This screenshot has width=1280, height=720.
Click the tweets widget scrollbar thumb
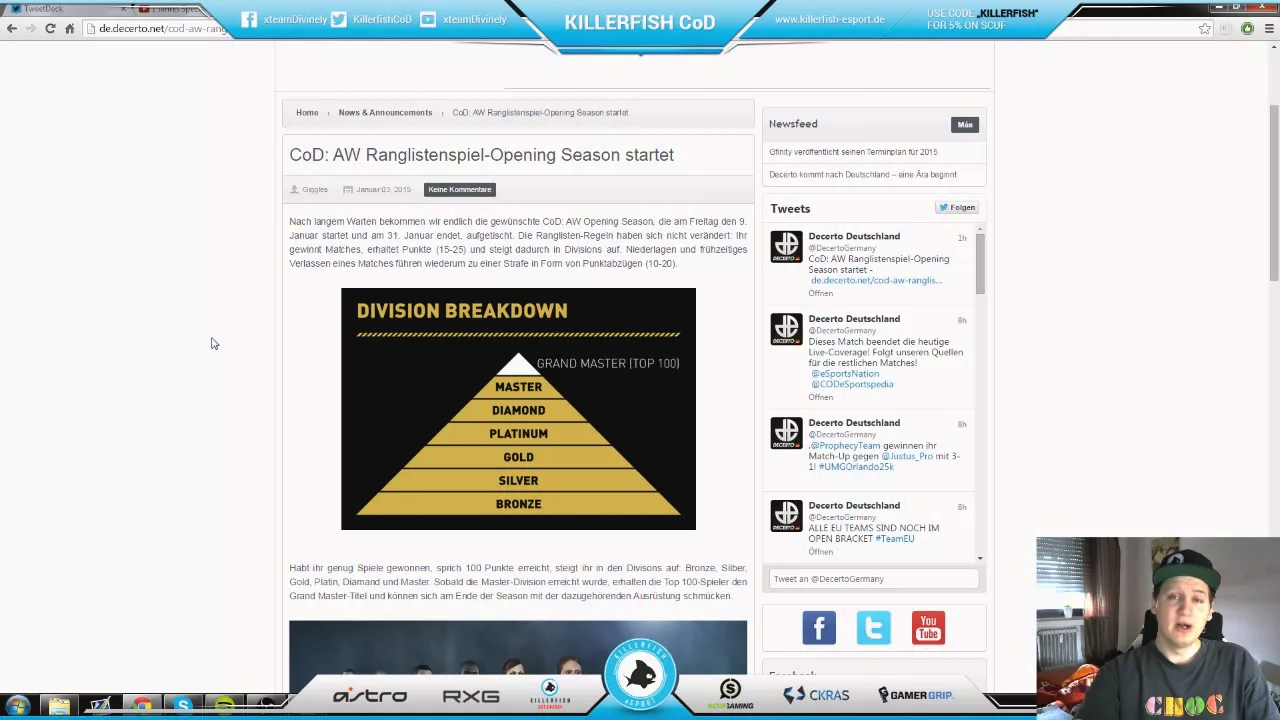pyautogui.click(x=980, y=264)
